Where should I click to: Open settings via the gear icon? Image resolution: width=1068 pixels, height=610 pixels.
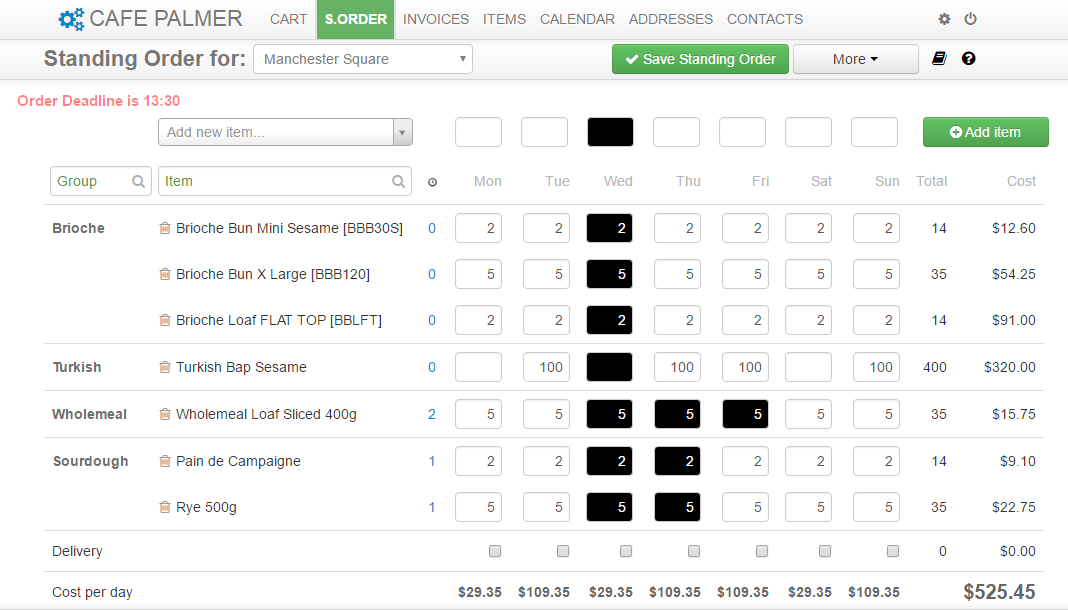tap(943, 19)
